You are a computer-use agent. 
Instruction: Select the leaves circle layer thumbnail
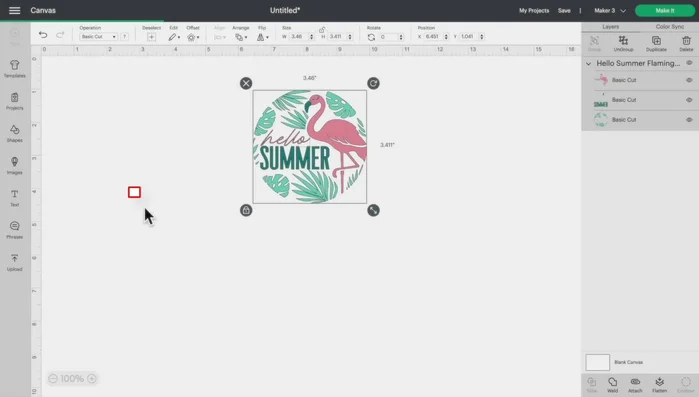tap(600, 120)
